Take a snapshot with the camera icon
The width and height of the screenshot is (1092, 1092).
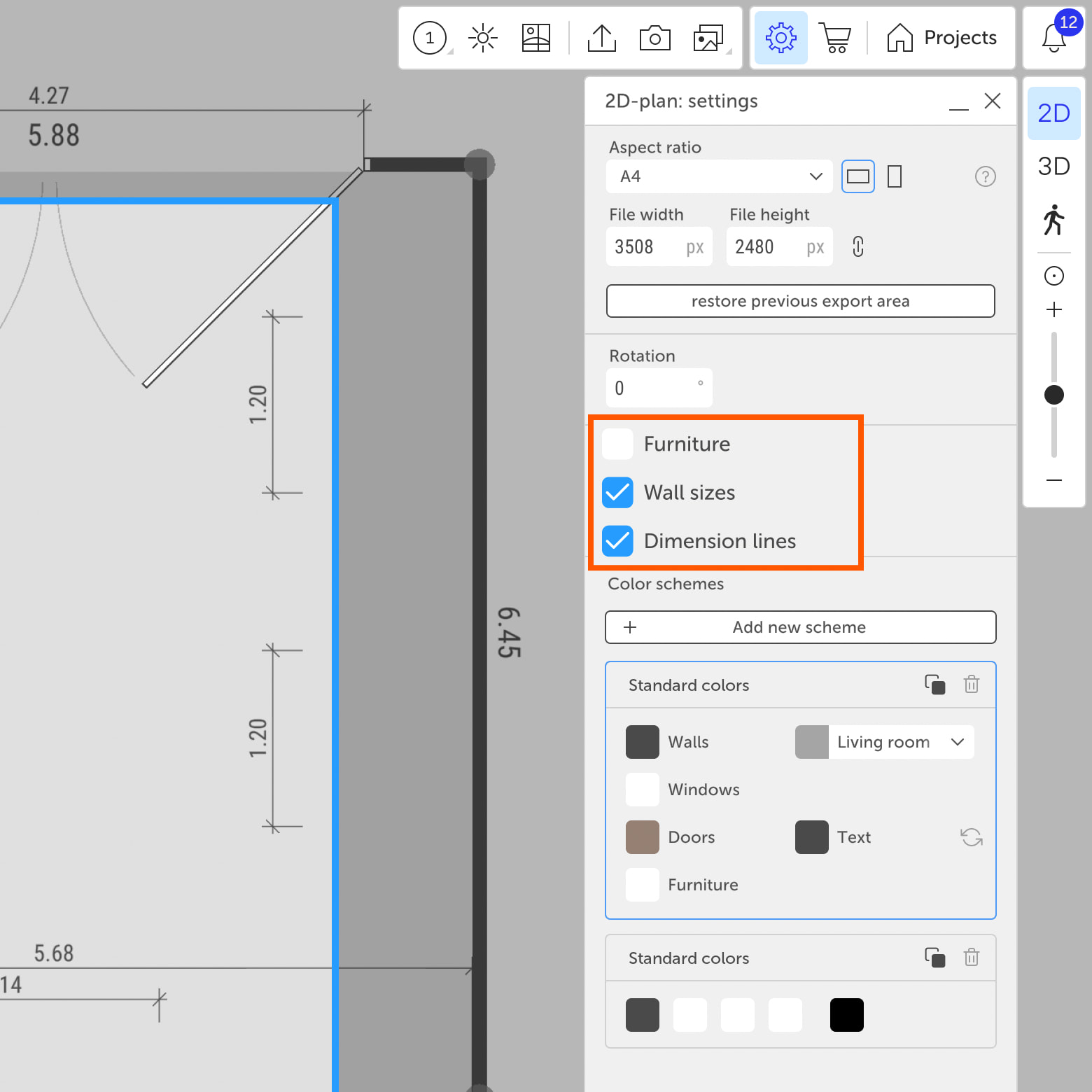point(654,38)
